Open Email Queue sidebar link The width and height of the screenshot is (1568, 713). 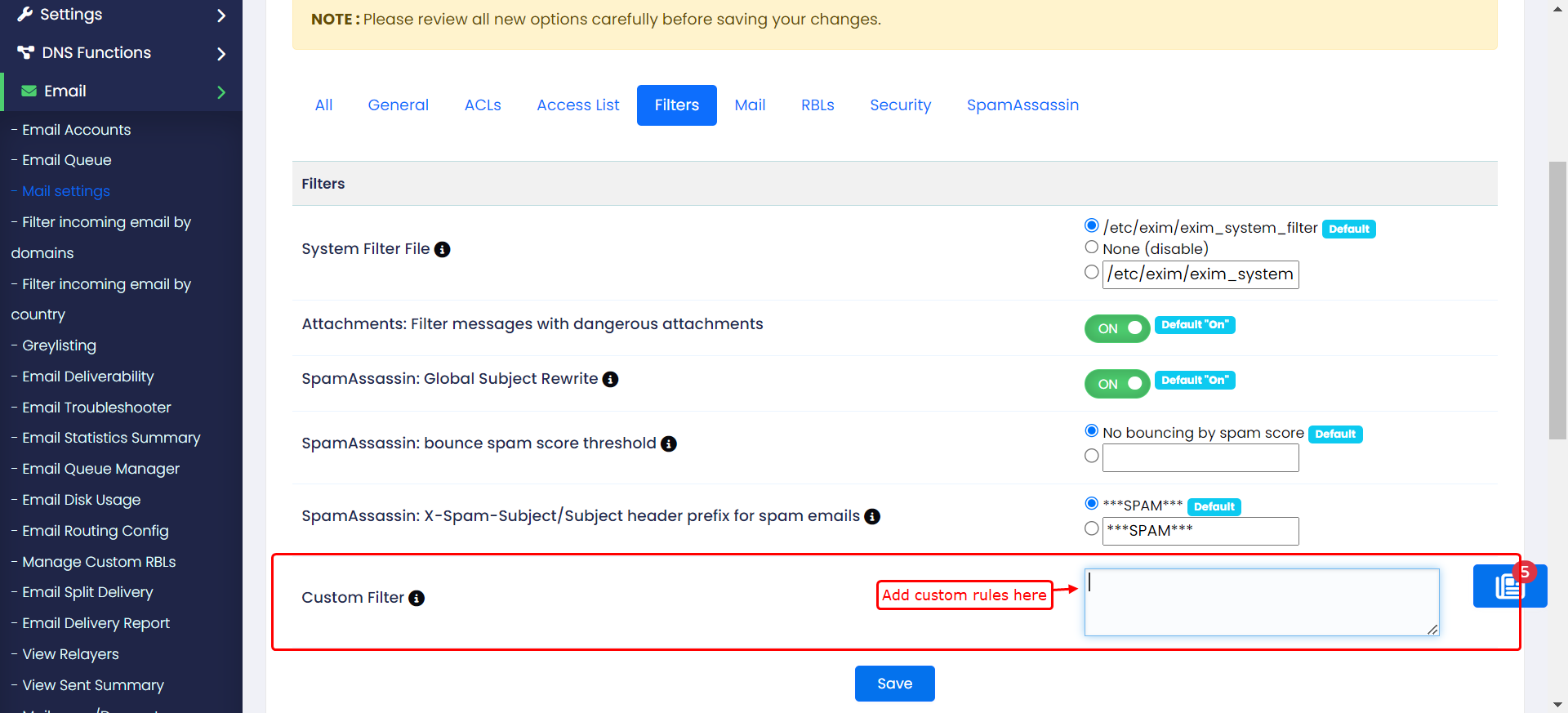tap(67, 160)
